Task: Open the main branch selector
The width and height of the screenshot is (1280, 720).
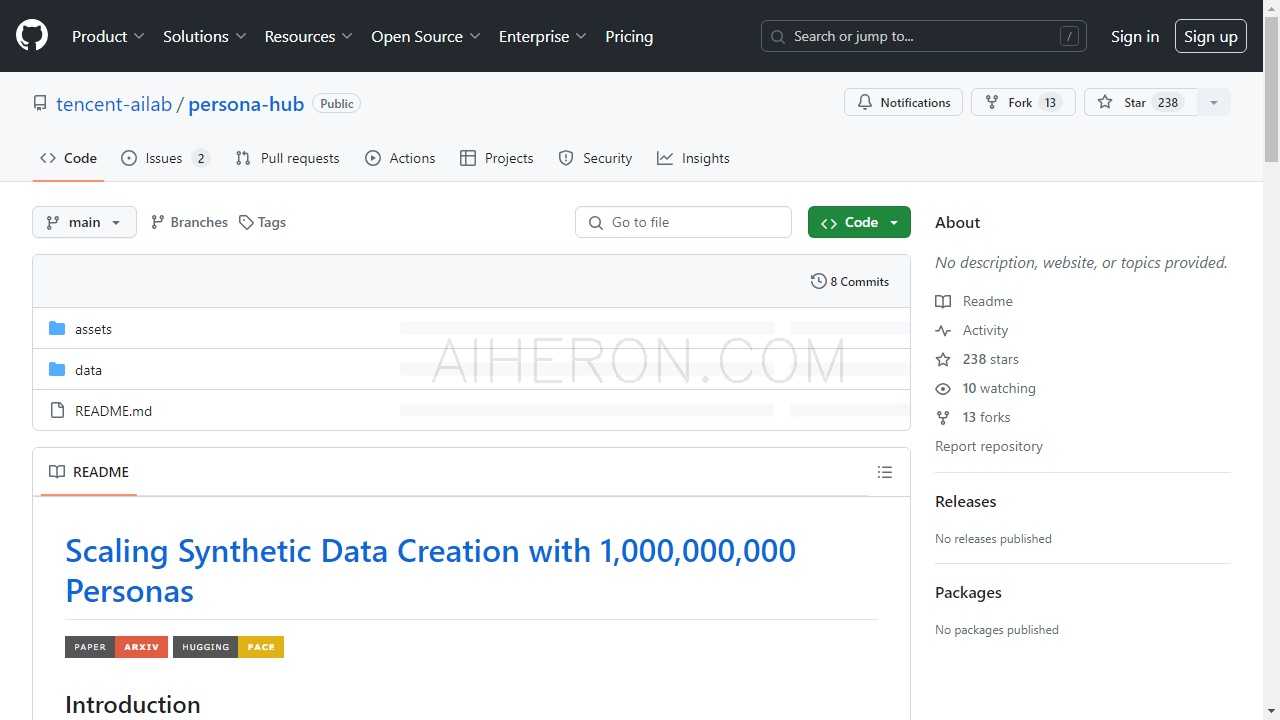Action: point(84,222)
